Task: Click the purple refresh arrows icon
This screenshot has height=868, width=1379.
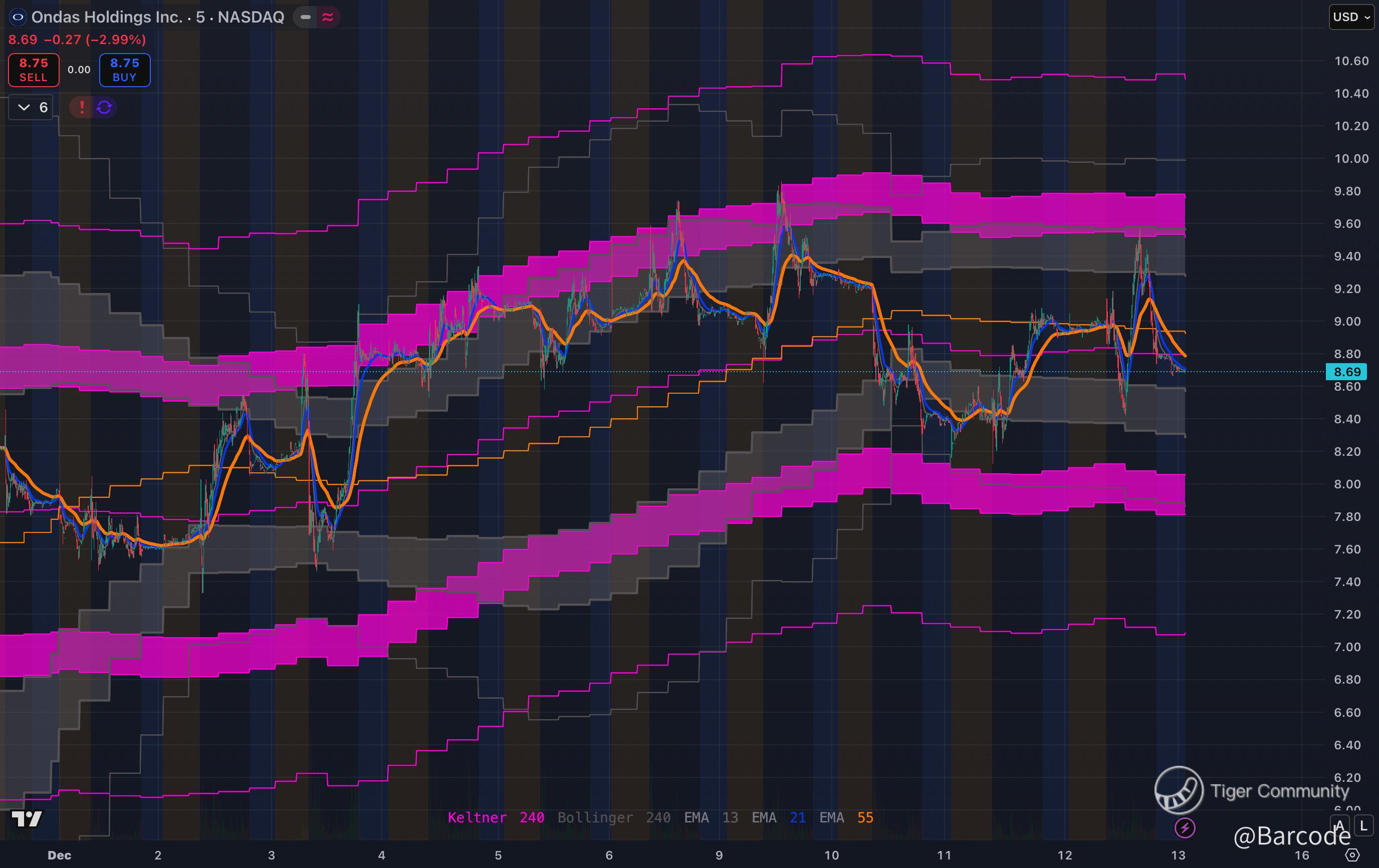Action: [x=104, y=107]
